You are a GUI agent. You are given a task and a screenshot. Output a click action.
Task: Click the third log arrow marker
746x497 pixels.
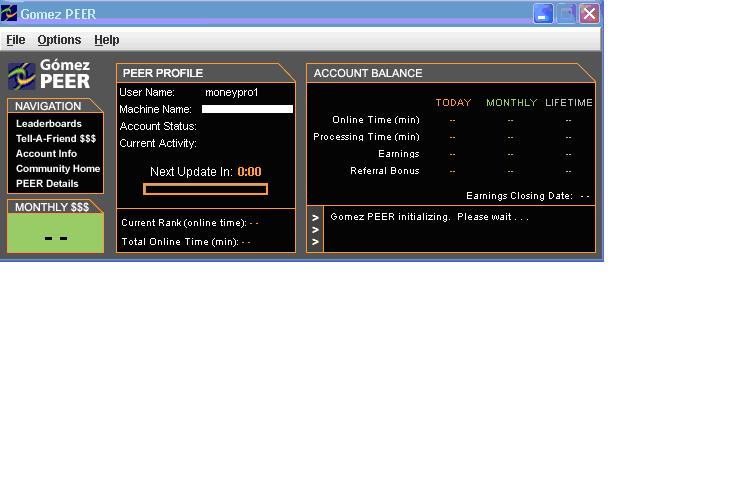click(315, 242)
